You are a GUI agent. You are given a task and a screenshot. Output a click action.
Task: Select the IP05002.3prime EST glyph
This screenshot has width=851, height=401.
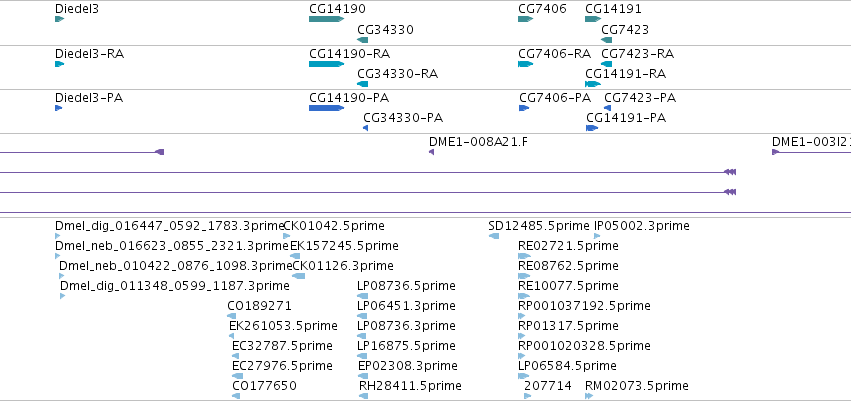tap(597, 236)
